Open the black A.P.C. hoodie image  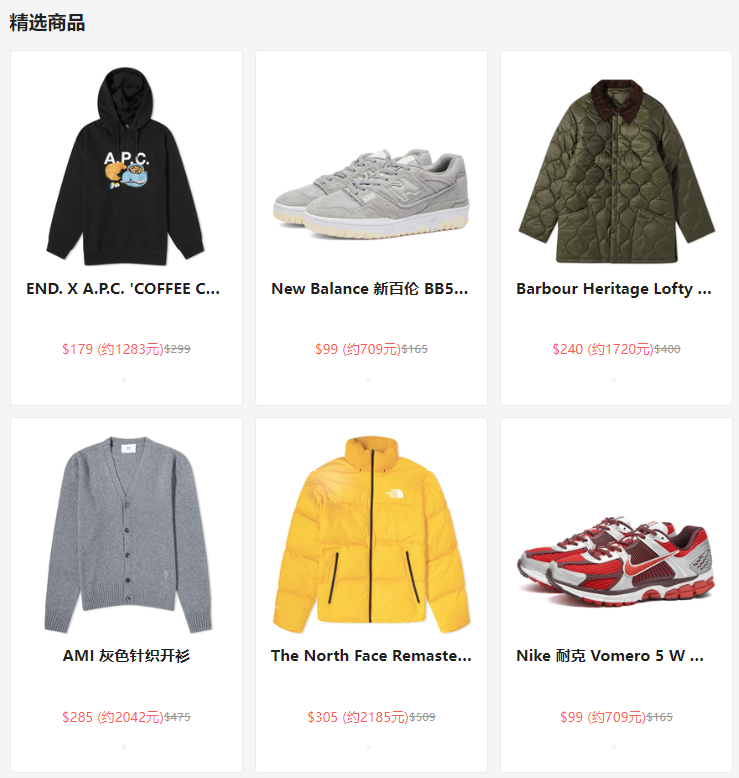tap(126, 166)
